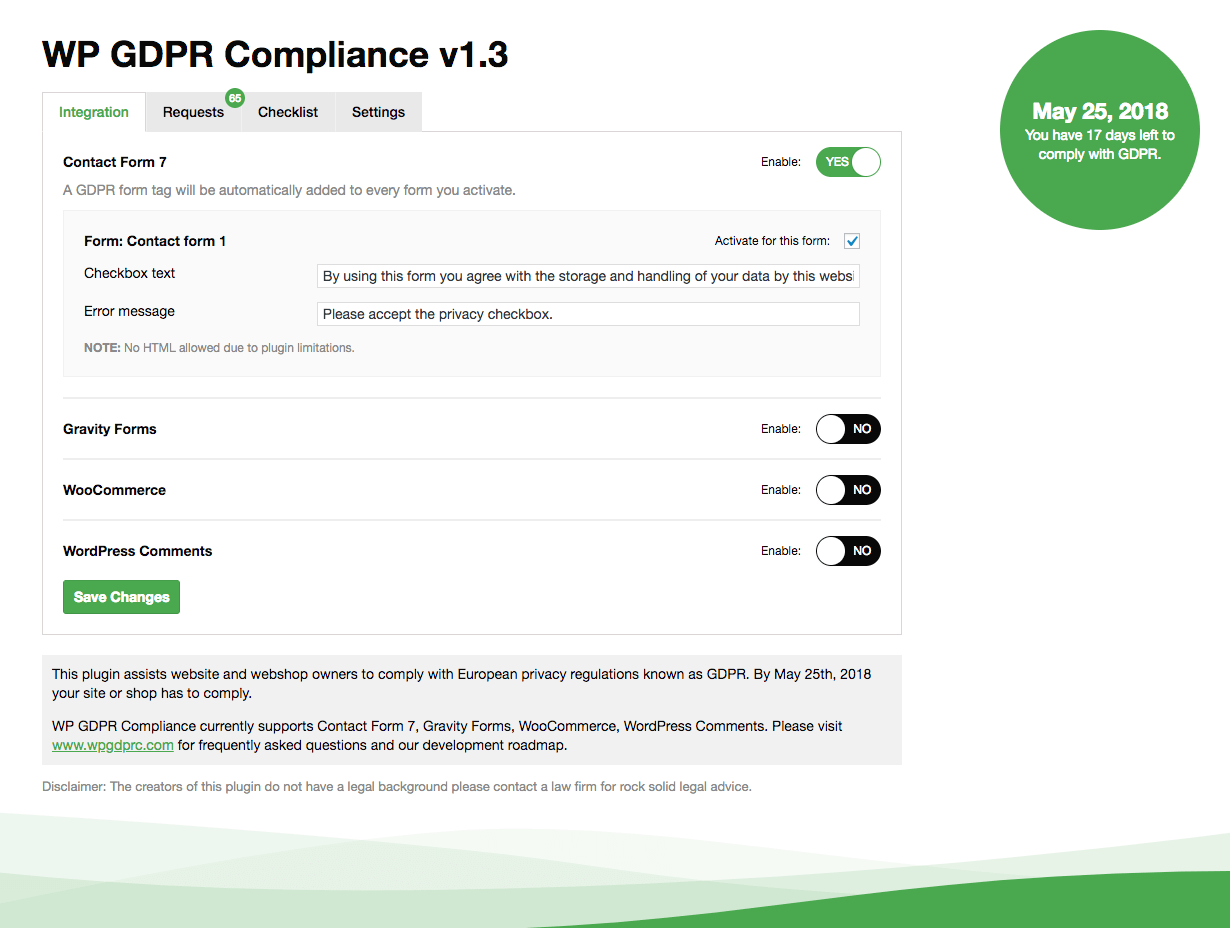Click the WP GDPR Compliance v1.3 heading

click(275, 55)
